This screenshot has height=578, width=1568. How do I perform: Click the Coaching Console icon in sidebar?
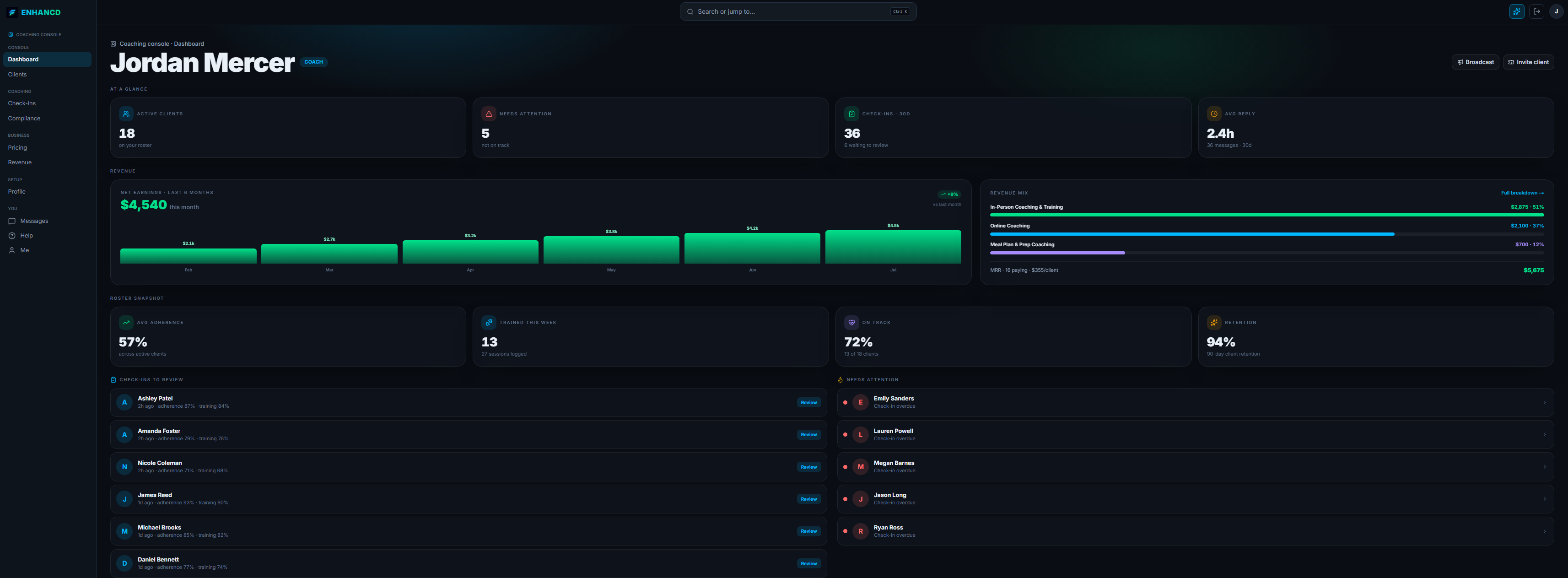pyautogui.click(x=11, y=35)
